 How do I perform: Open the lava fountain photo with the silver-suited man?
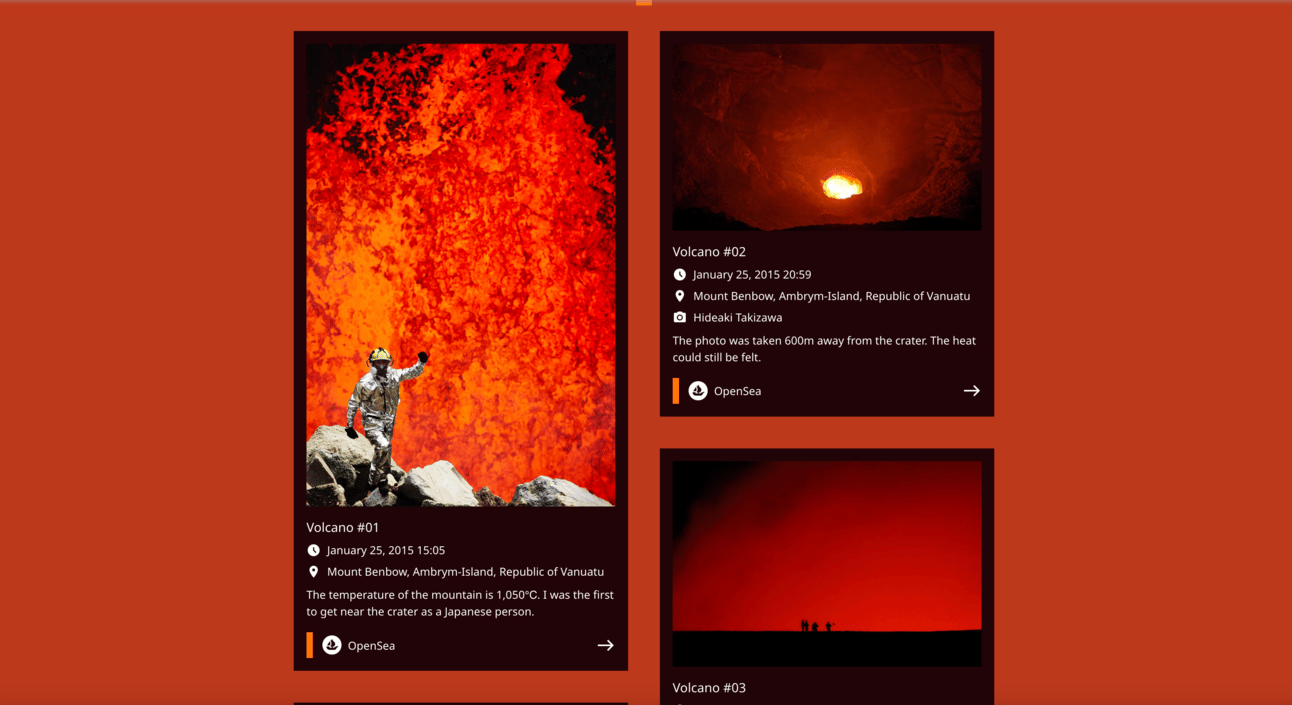click(x=461, y=275)
